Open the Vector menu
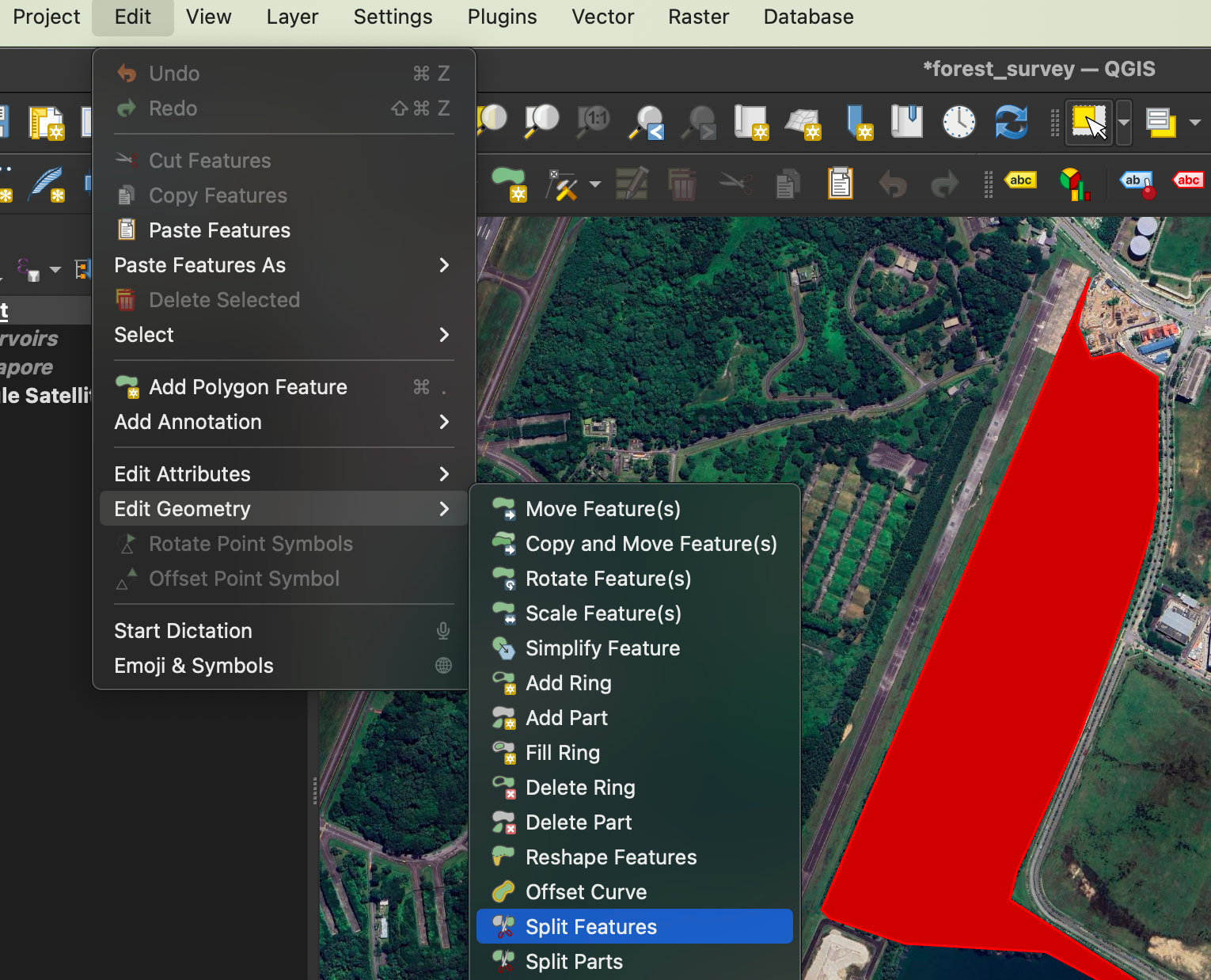Screen dimensions: 1211x980 point(602,17)
